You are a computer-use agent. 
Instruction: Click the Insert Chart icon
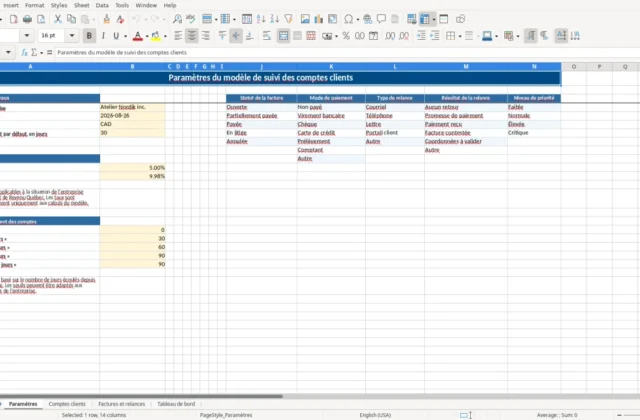318,19
